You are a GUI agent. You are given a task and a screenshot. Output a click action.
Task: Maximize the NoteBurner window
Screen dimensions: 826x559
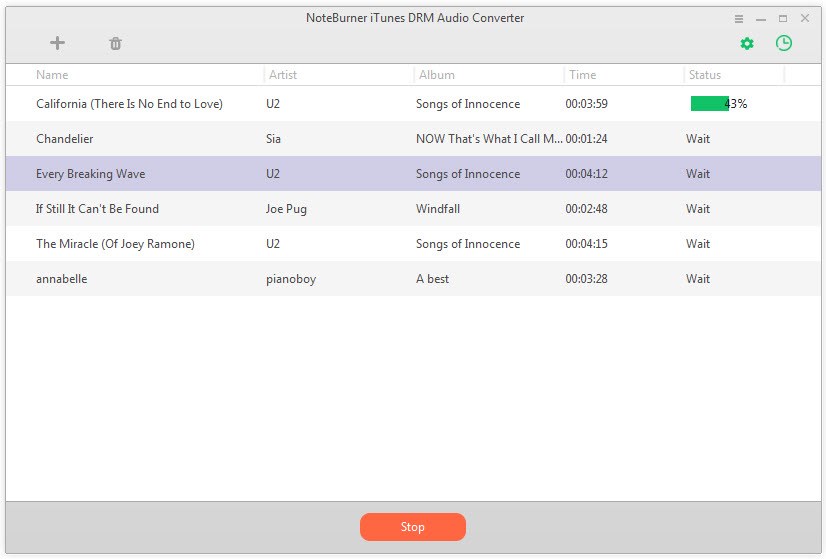[x=783, y=18]
